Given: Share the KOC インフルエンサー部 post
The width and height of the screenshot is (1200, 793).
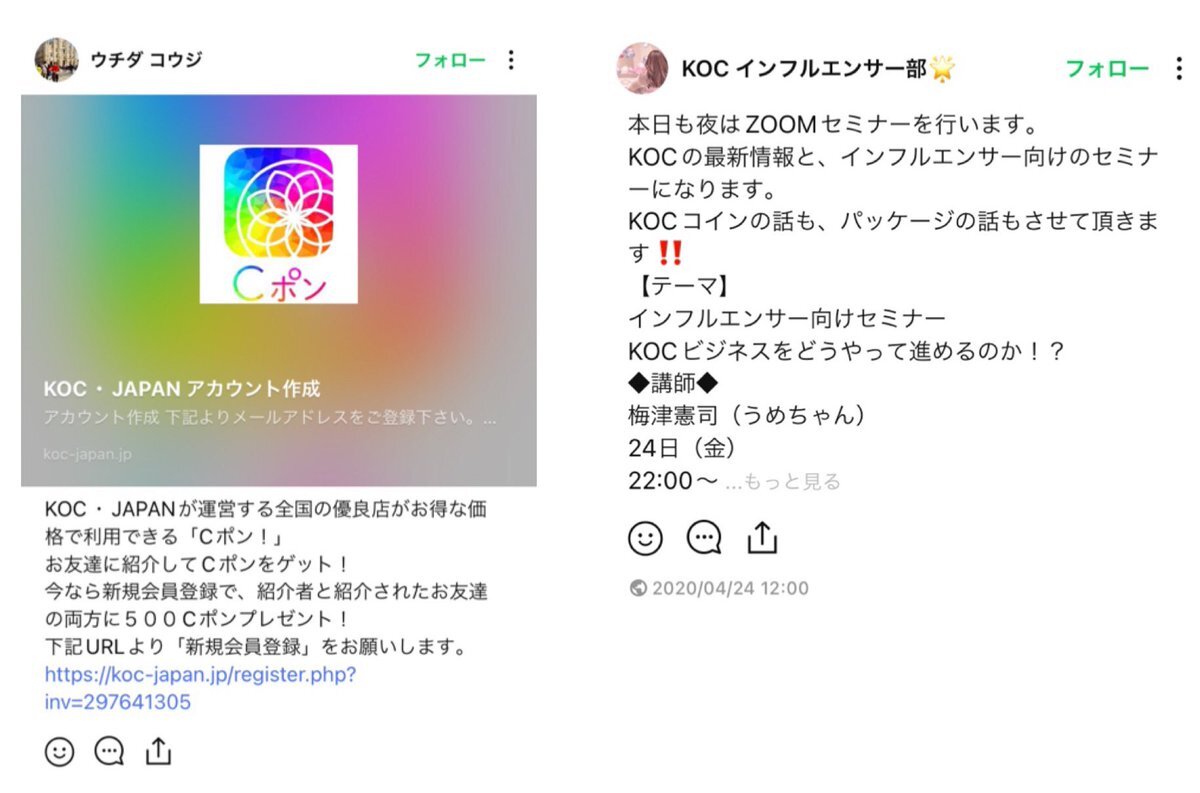Looking at the screenshot, I should pos(762,537).
